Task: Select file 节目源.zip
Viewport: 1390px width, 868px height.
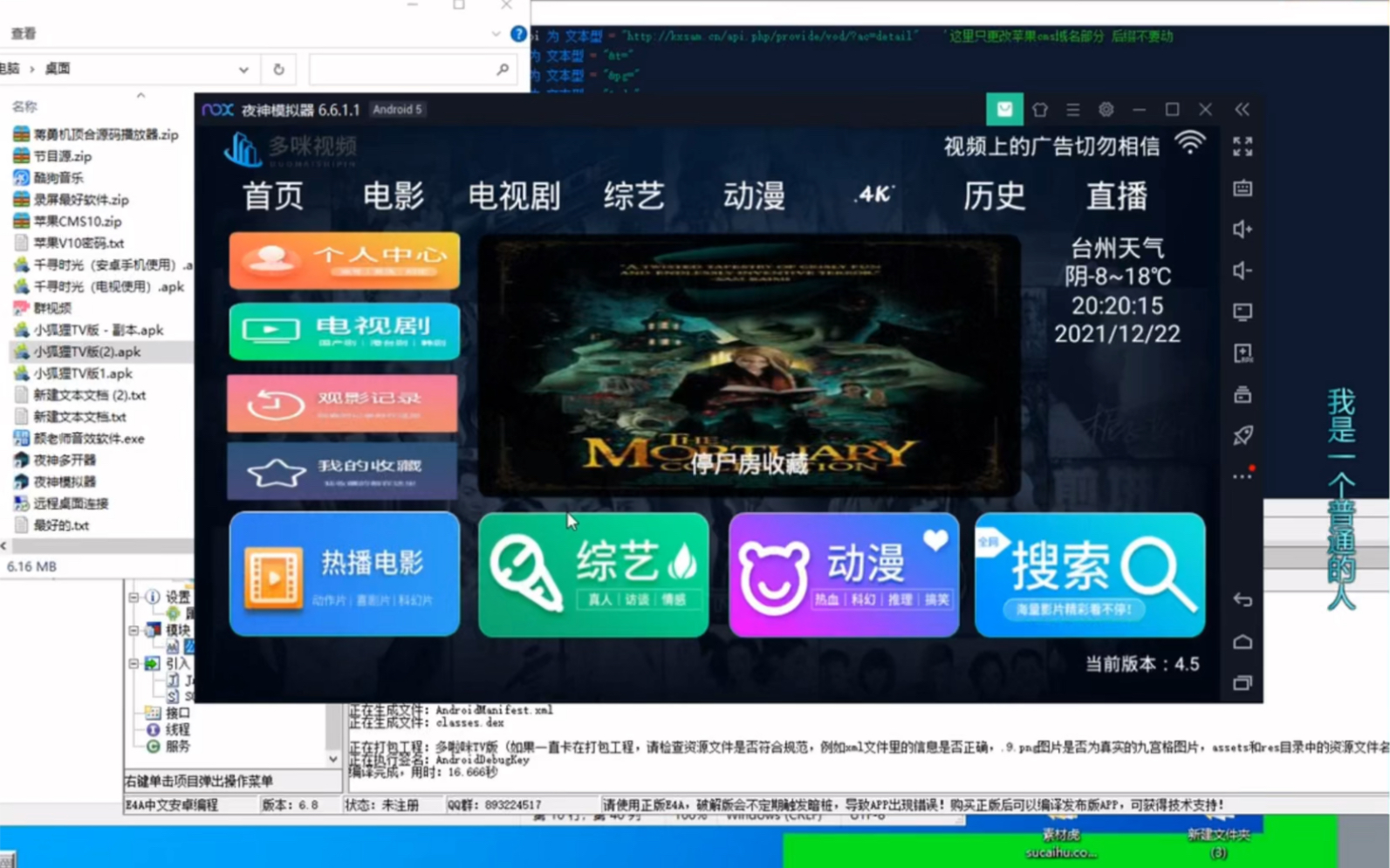Action: (53, 156)
